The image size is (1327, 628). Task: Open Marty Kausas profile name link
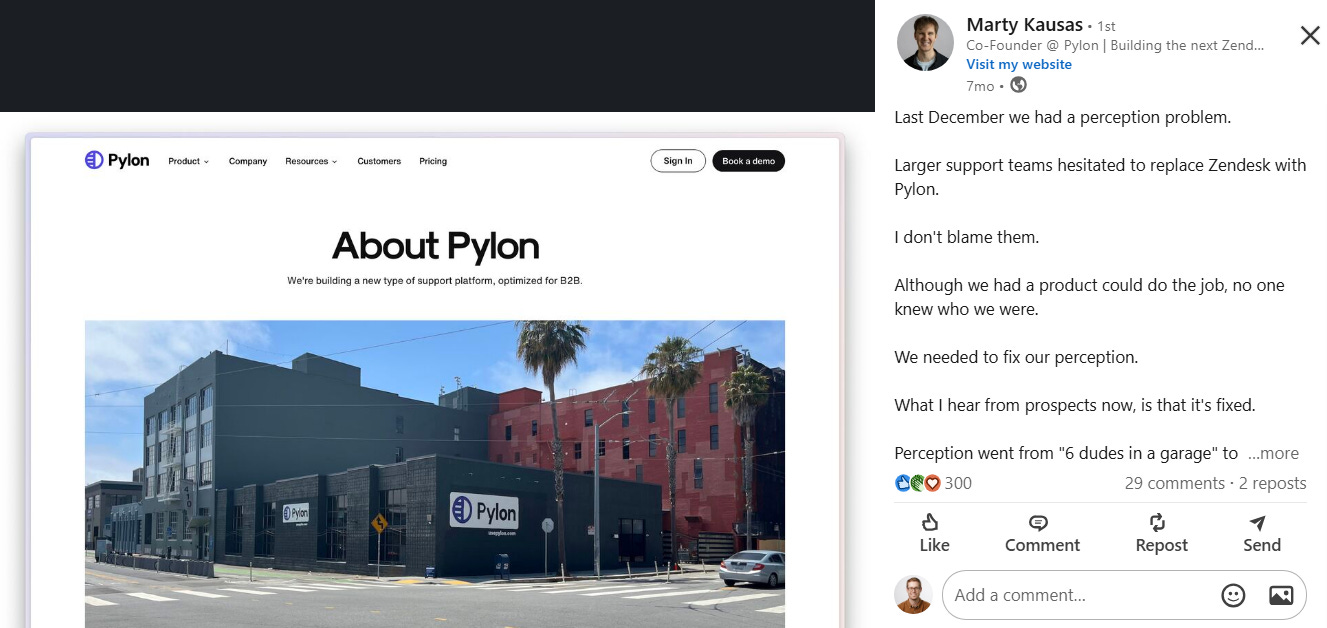(1025, 25)
